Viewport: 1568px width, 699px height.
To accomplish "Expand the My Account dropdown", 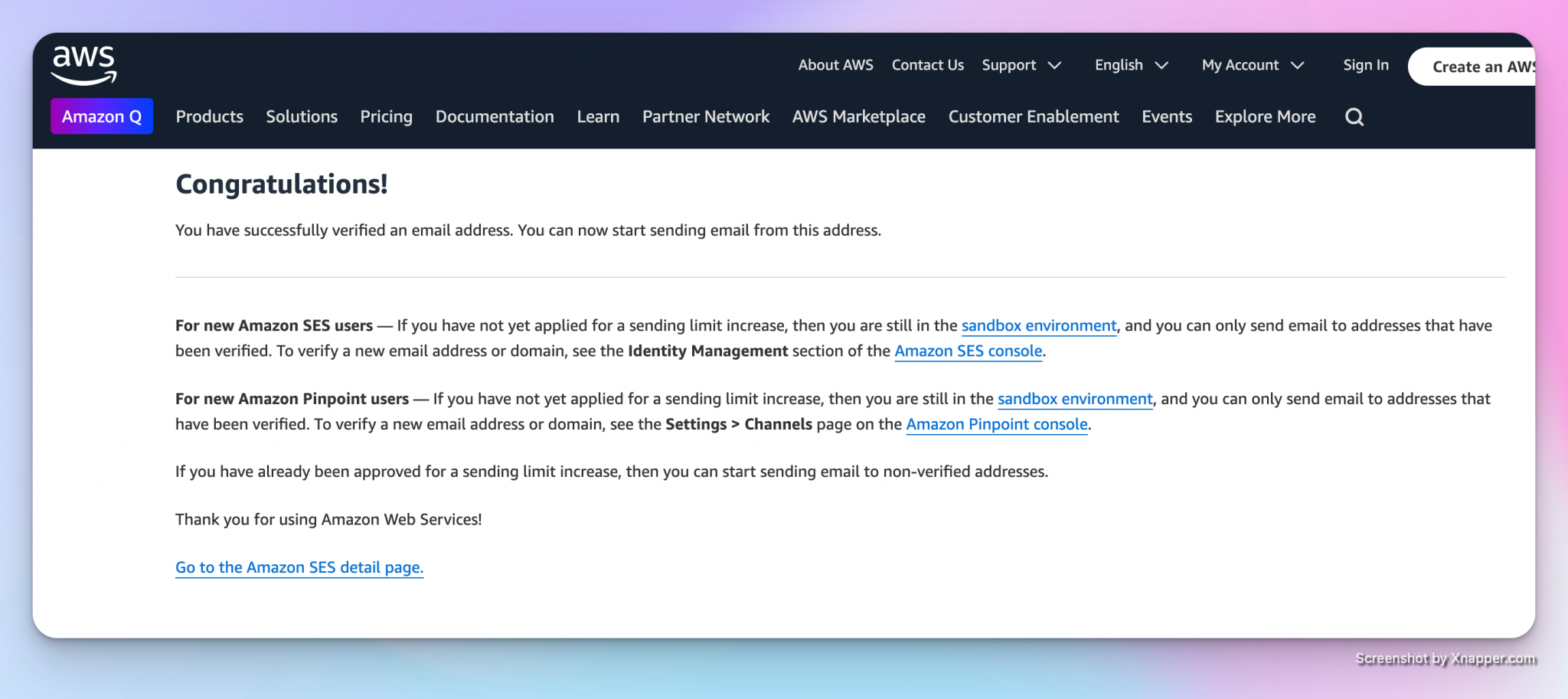I will click(1252, 65).
